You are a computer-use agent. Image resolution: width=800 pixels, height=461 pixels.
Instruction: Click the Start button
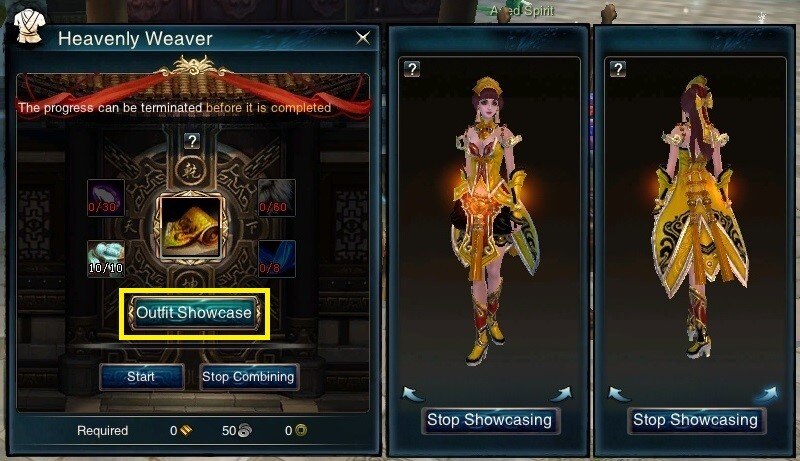(x=141, y=377)
